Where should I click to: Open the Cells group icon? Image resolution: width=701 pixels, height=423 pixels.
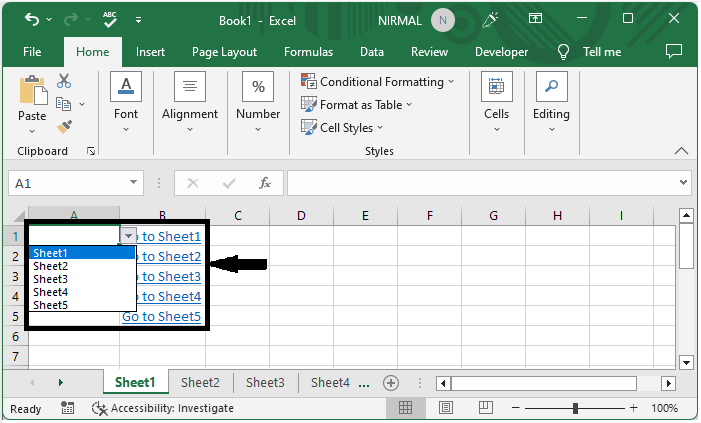coord(496,87)
